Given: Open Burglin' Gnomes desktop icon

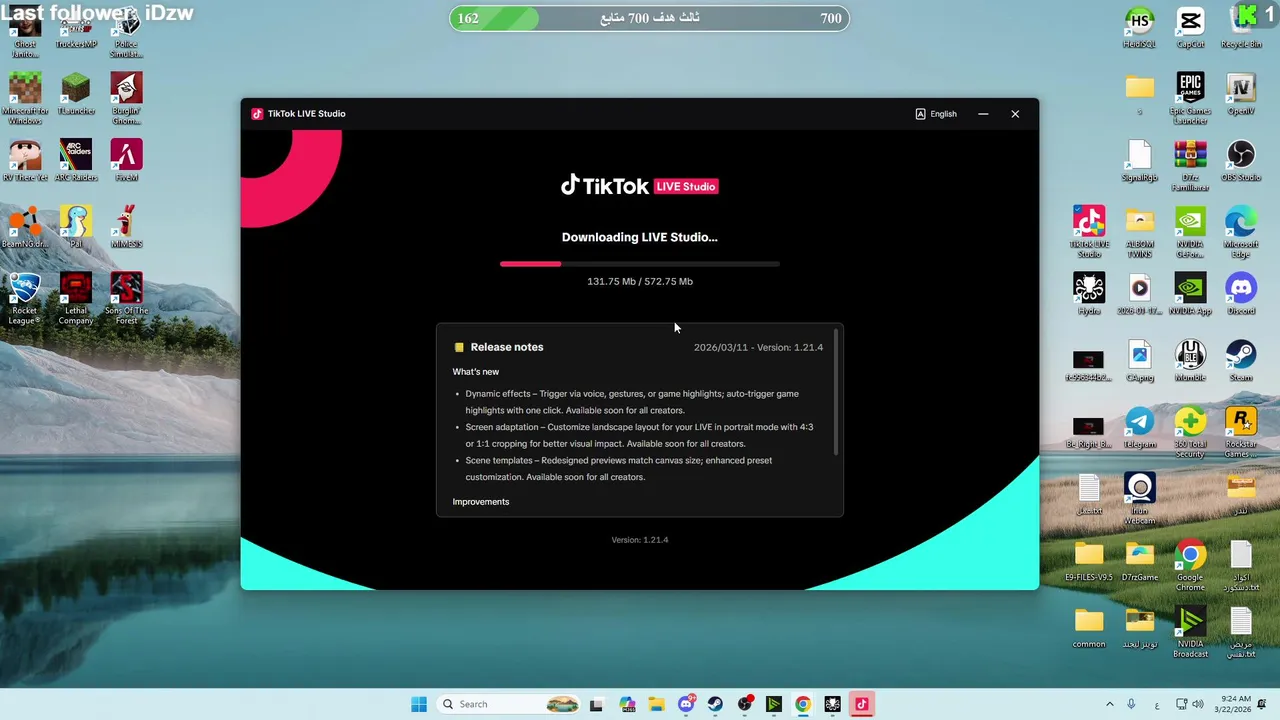Looking at the screenshot, I should click(126, 99).
